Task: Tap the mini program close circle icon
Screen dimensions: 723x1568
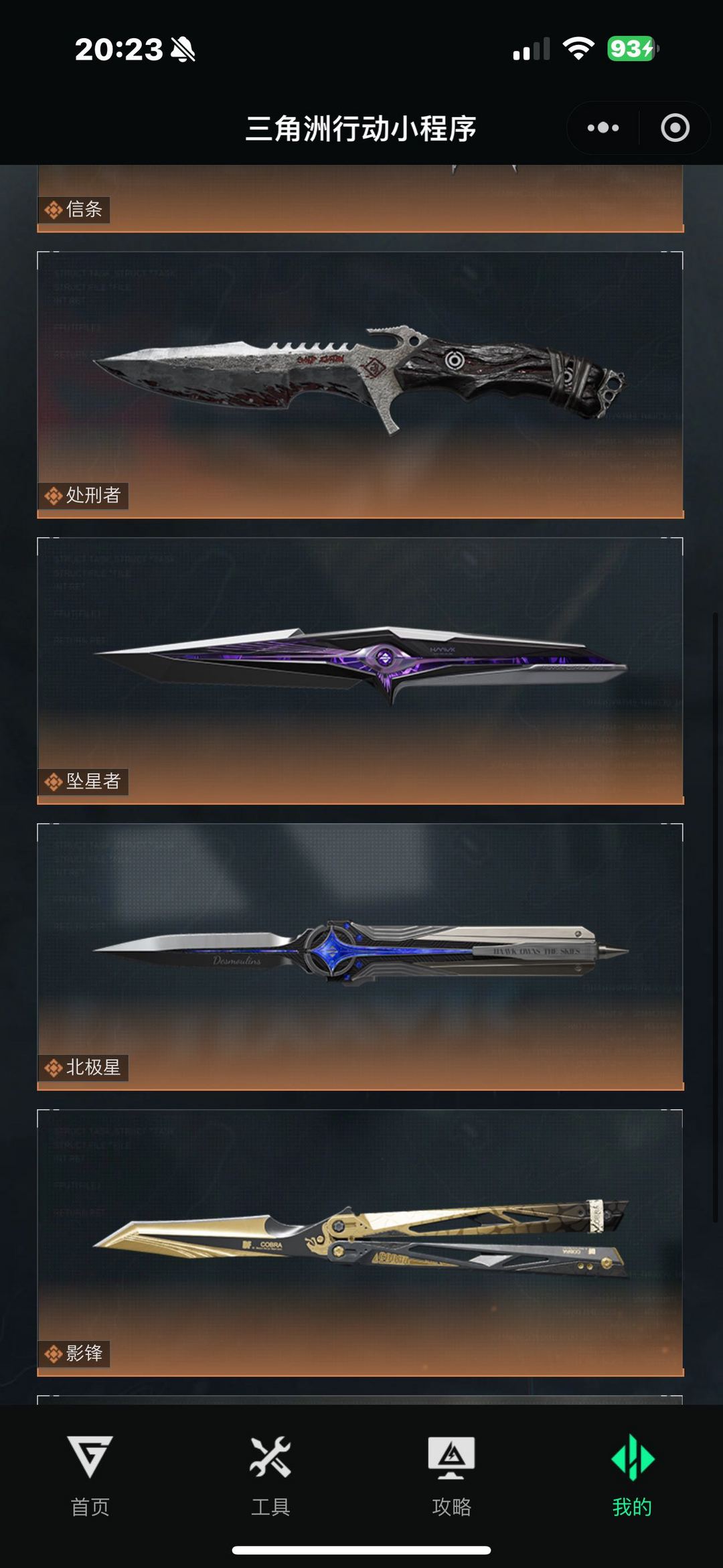Action: [675, 127]
